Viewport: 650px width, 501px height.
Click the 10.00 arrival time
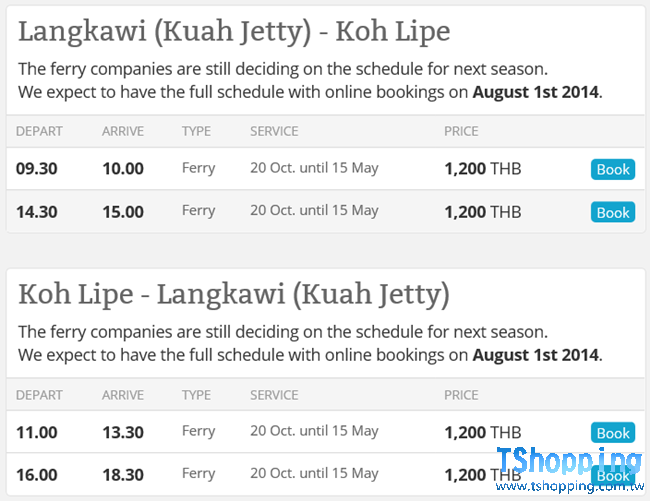click(x=123, y=168)
